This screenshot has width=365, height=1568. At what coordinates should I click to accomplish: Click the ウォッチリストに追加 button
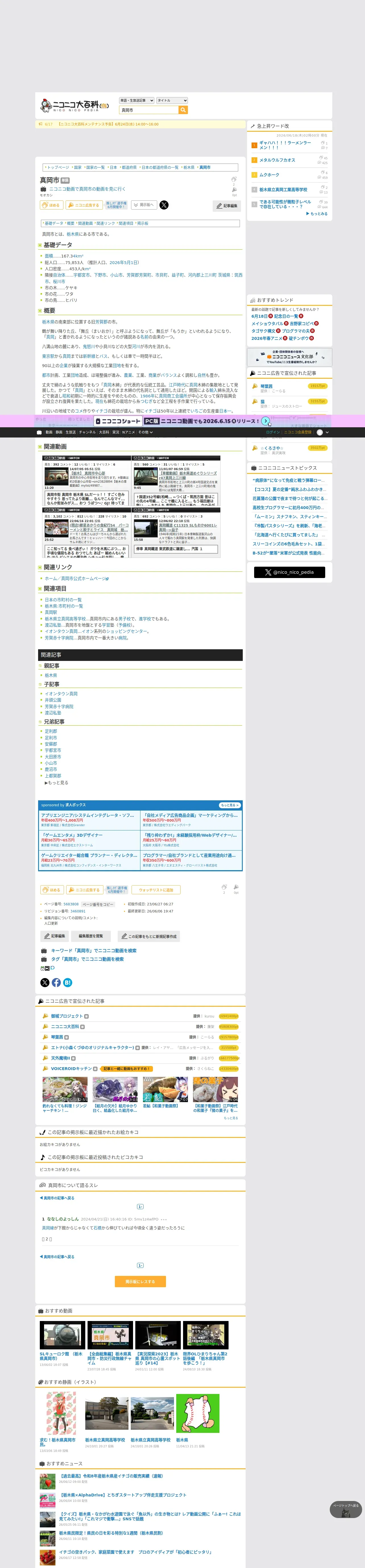pyautogui.click(x=156, y=890)
